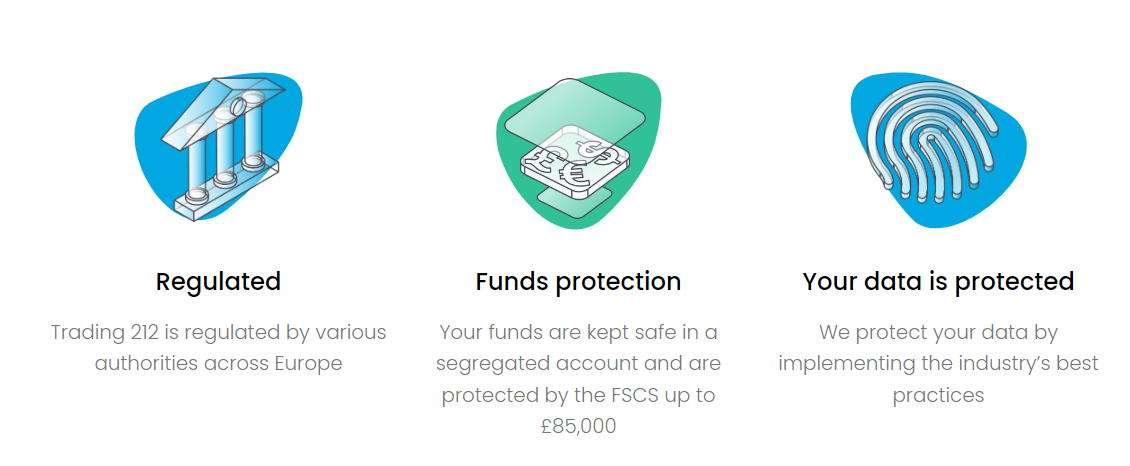
Task: Click the "£85,000" amount text
Action: (578, 426)
